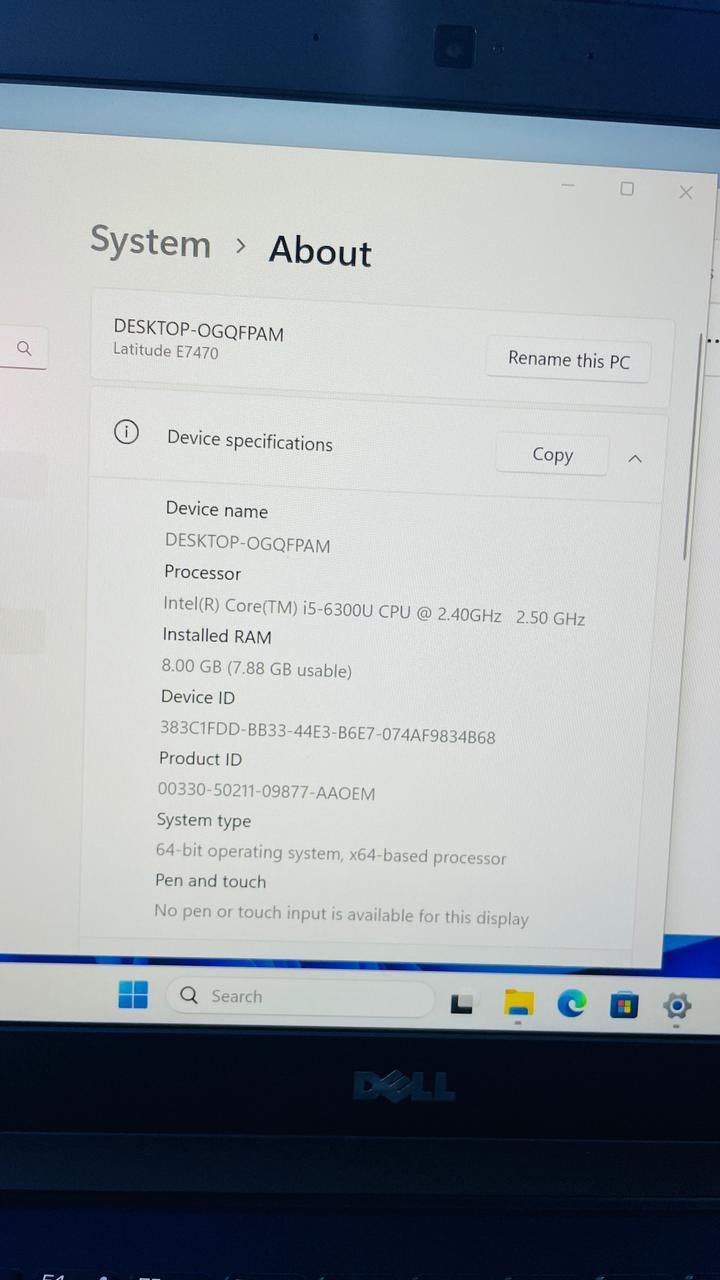
Task: Launch File Explorer from the taskbar
Action: tap(518, 1003)
